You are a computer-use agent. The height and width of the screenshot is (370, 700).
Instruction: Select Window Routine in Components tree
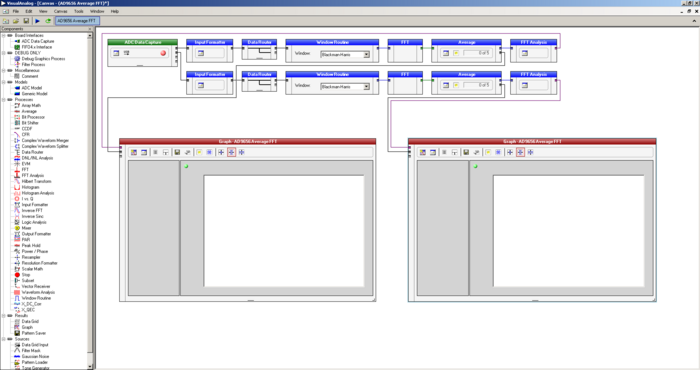[x=36, y=298]
